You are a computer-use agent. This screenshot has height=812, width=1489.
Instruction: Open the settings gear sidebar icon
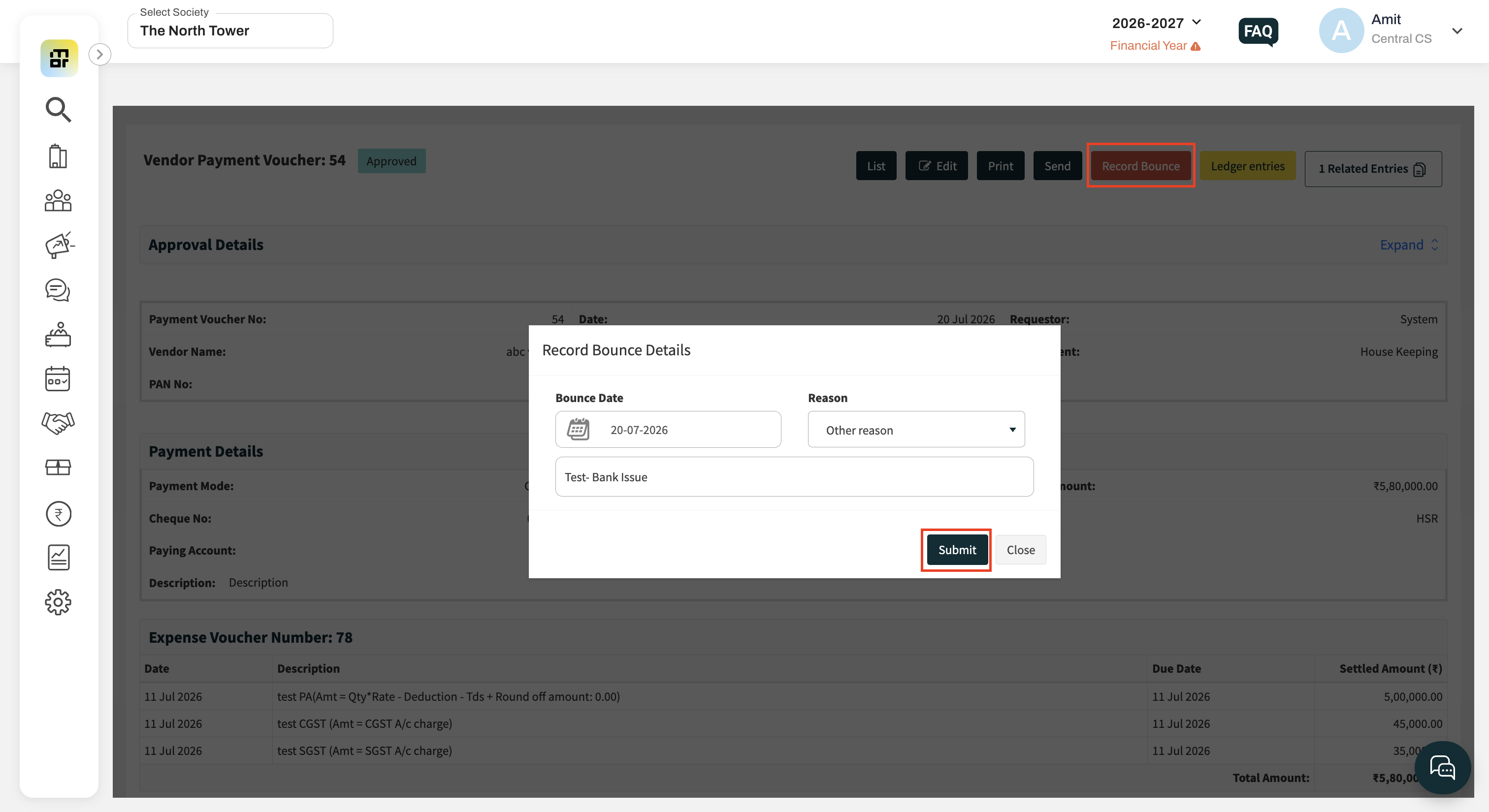(x=58, y=602)
